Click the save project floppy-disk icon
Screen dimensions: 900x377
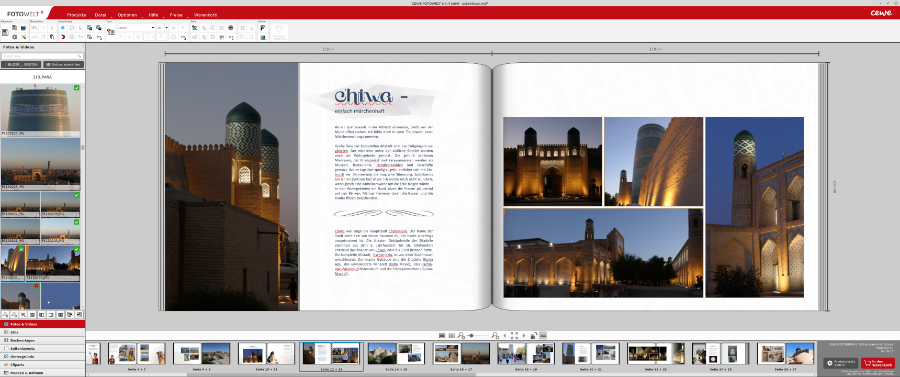coord(5,32)
